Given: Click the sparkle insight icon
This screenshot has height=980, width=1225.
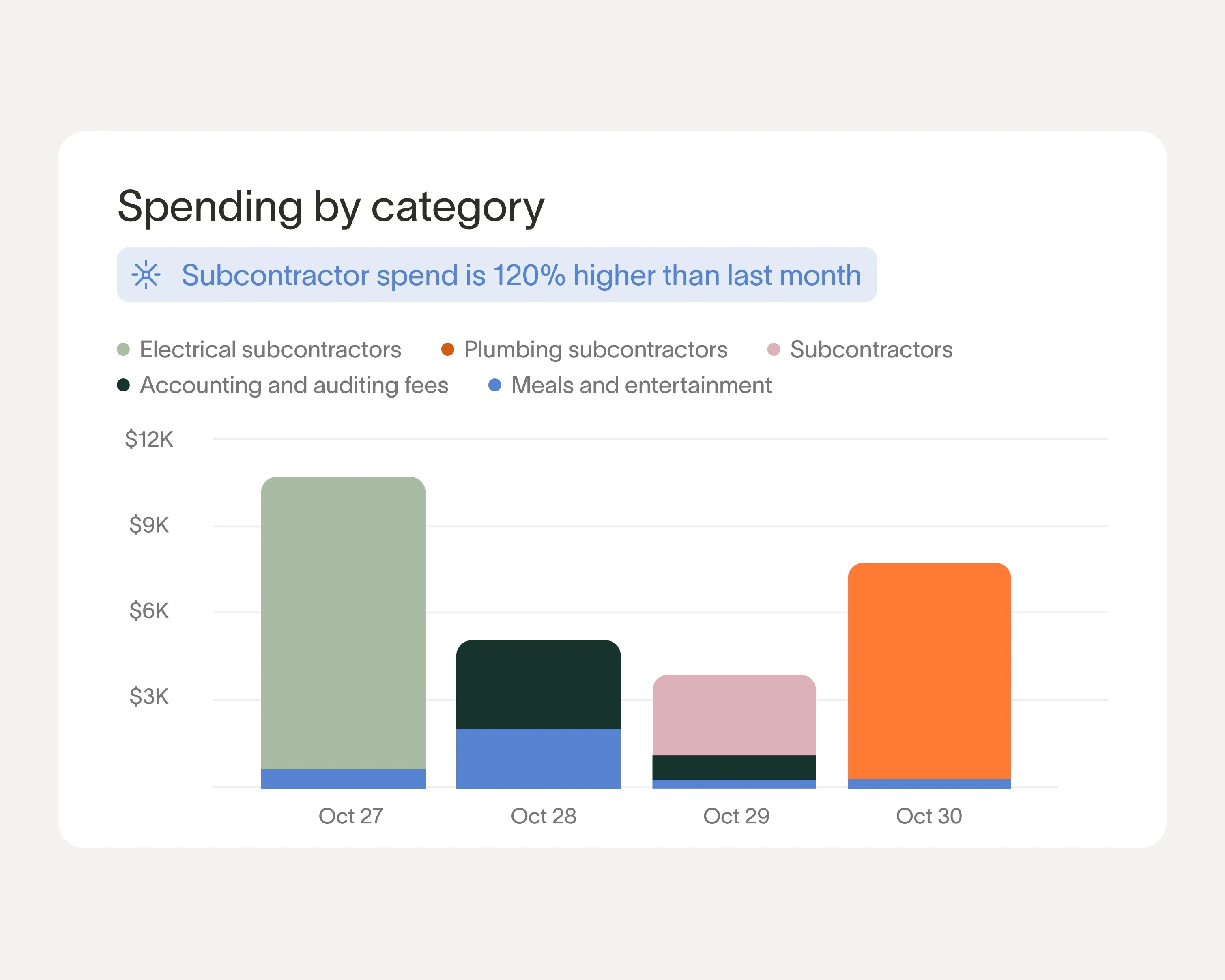Looking at the screenshot, I should point(146,275).
